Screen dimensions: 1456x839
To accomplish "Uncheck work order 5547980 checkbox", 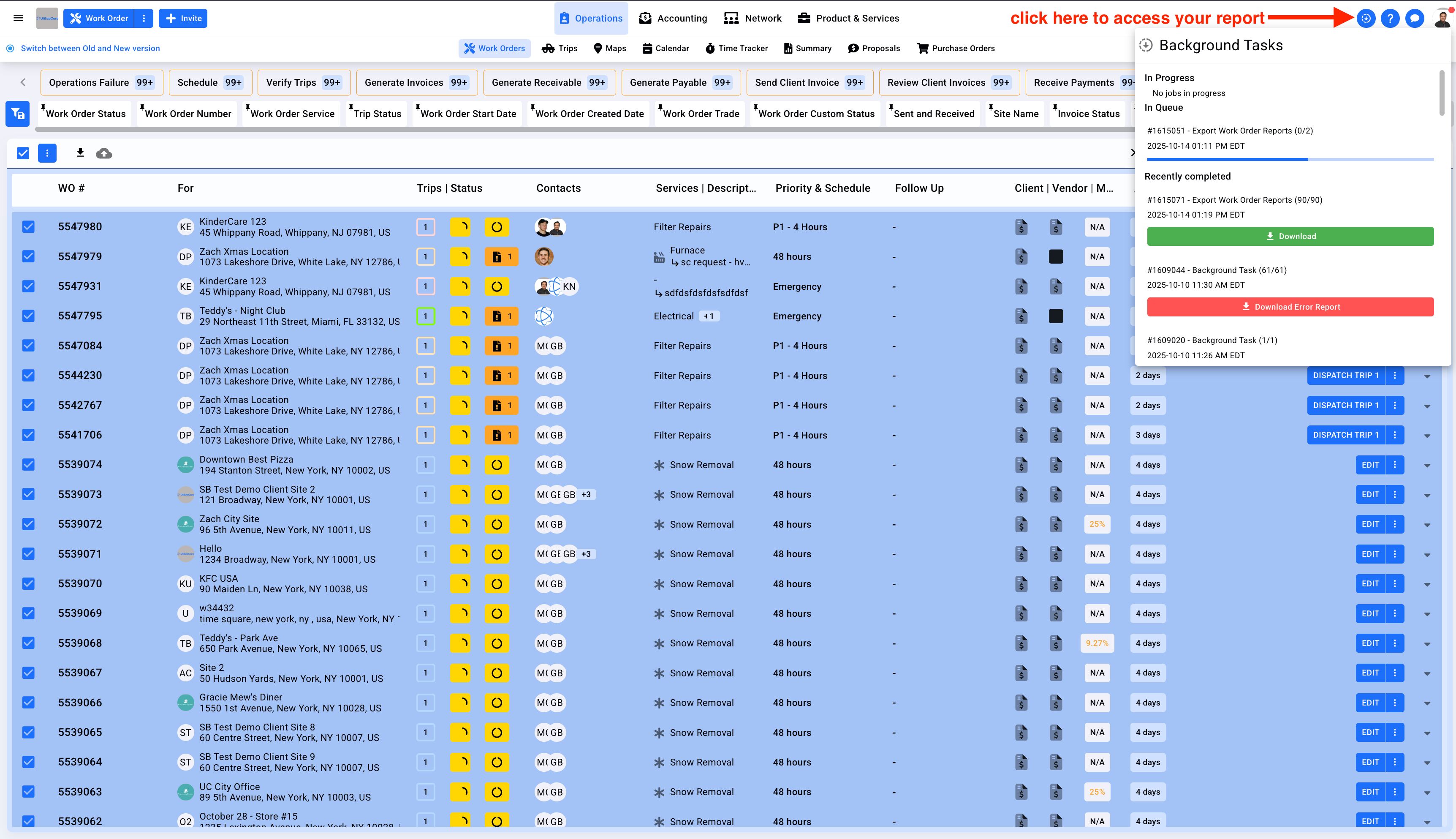I will (28, 227).
